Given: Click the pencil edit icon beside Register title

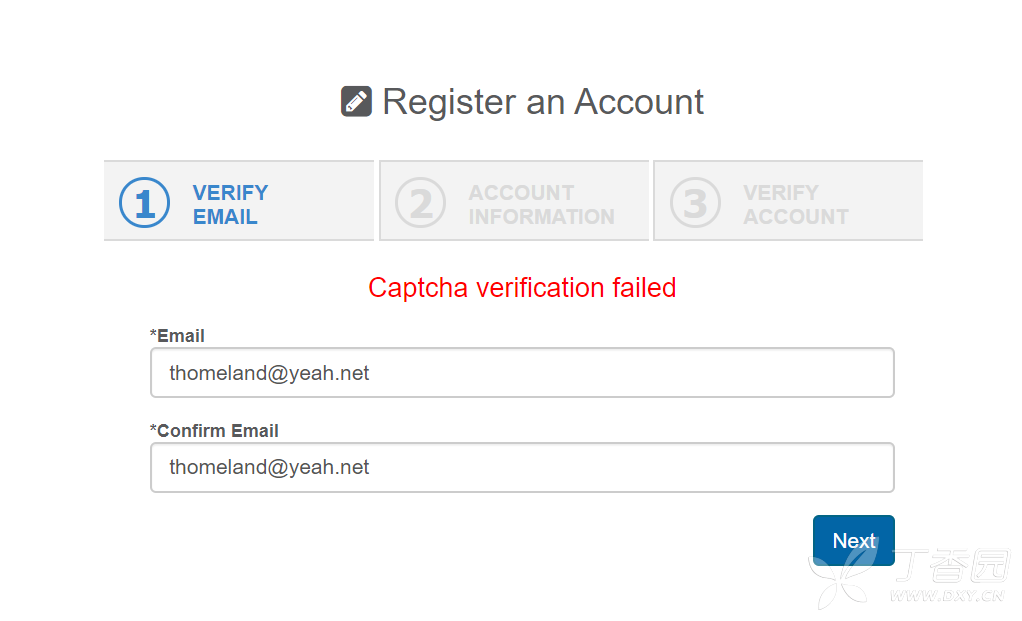Looking at the screenshot, I should pyautogui.click(x=357, y=102).
